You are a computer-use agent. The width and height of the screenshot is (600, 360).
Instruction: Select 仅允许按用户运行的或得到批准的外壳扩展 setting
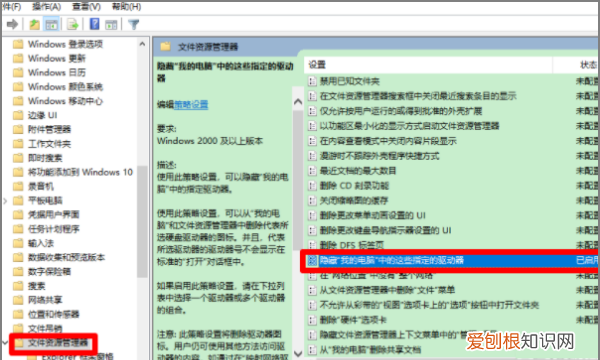[x=401, y=111]
